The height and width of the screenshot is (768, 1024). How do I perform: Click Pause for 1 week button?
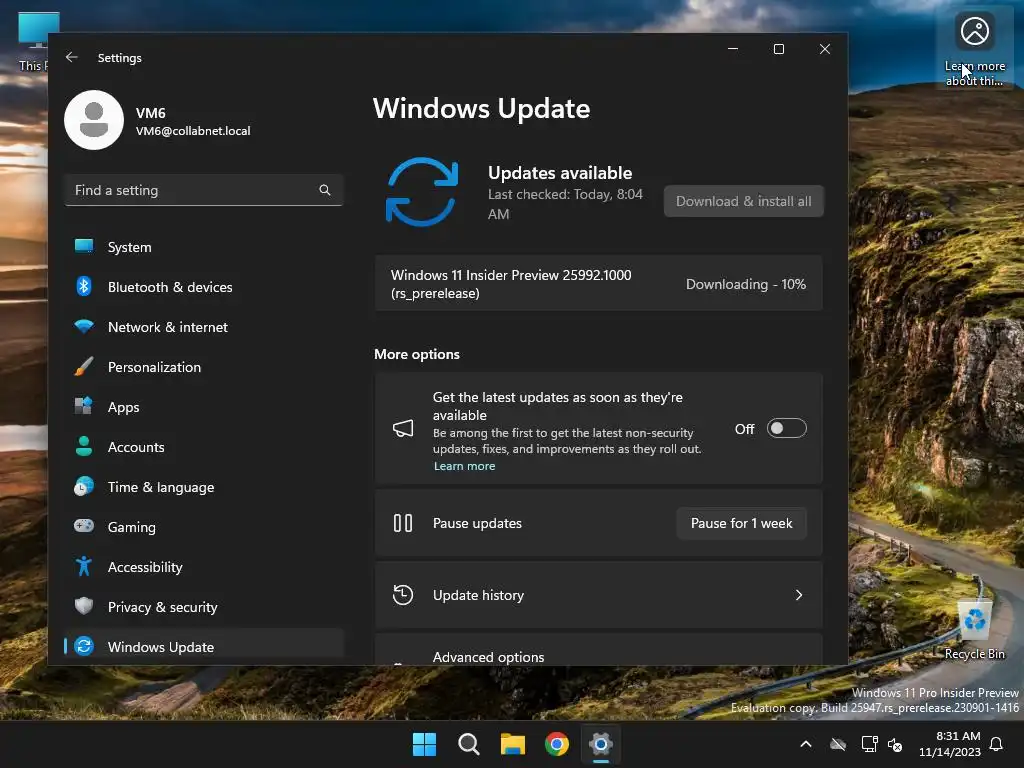coord(741,523)
